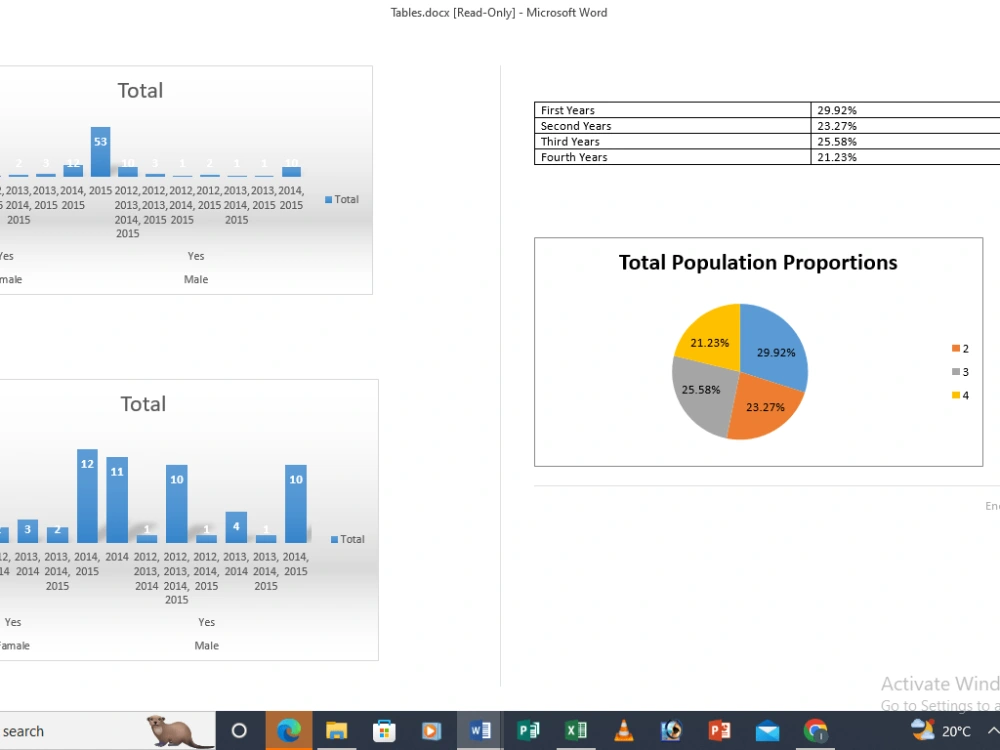Click the Total legend of lower chart
The image size is (1000, 750).
pyautogui.click(x=348, y=539)
